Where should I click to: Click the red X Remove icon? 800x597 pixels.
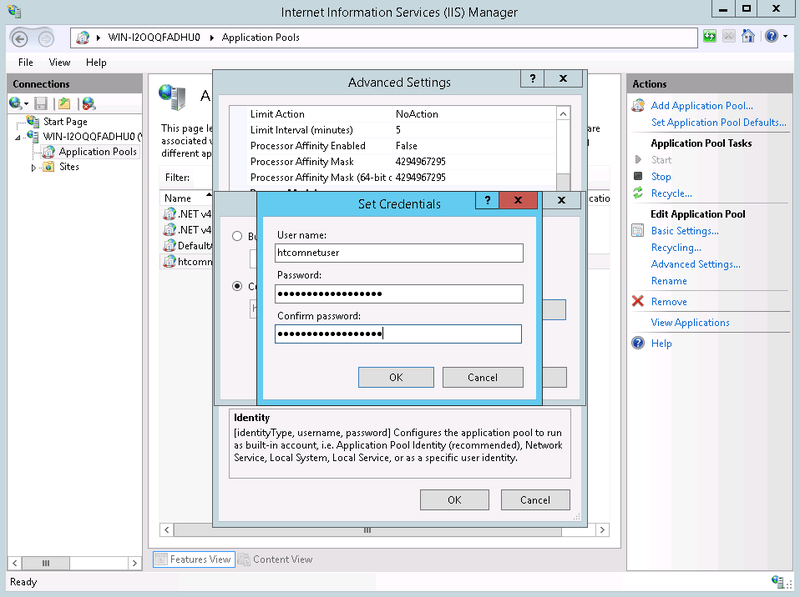[x=638, y=301]
